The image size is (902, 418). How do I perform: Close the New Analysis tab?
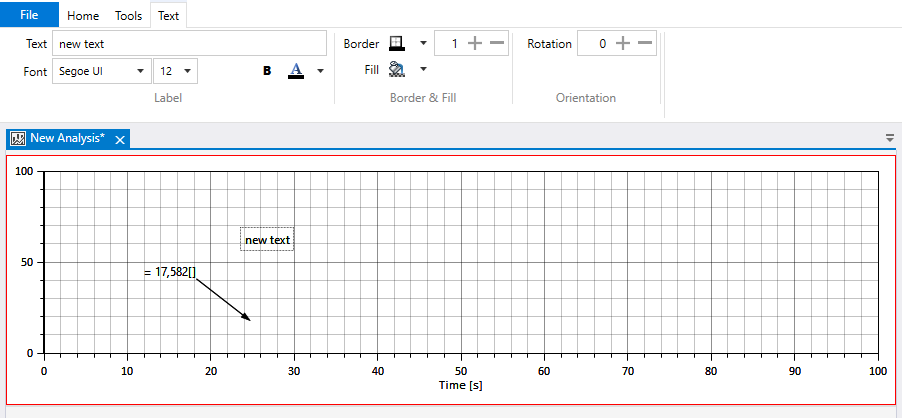click(120, 140)
